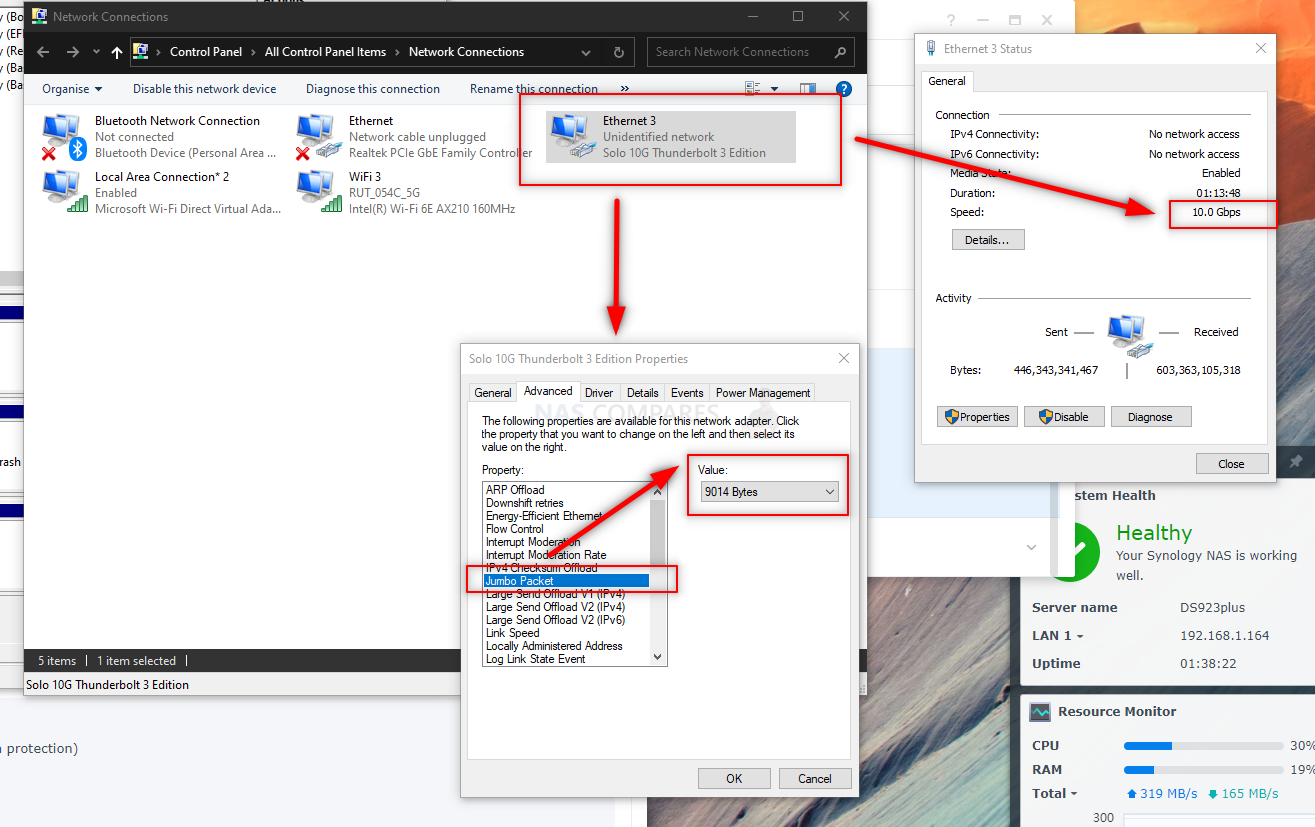The image size is (1315, 827).
Task: Select Local Area Connection* 2 adapter
Action: coord(161,193)
